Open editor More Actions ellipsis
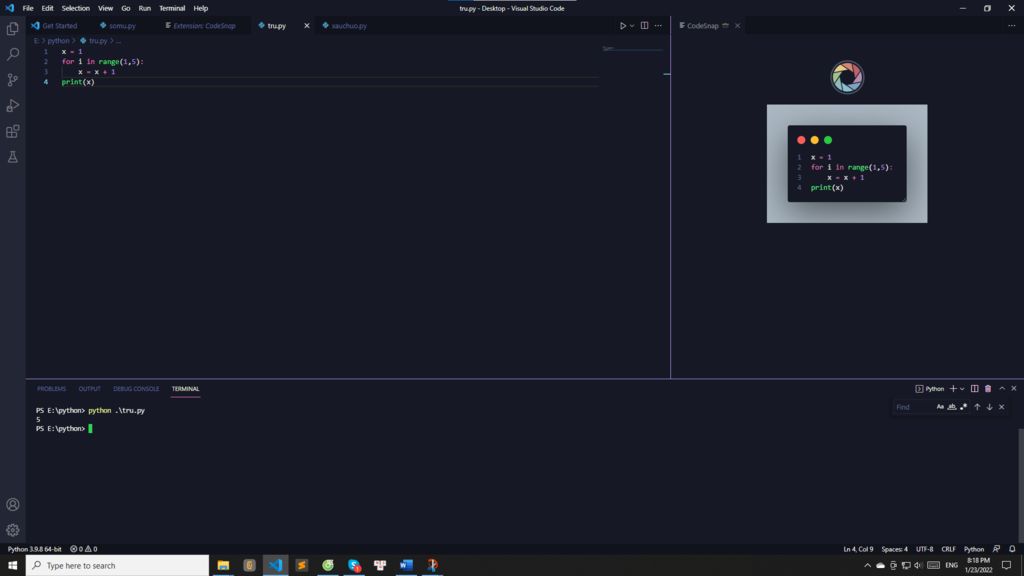The image size is (1024, 576). [658, 25]
